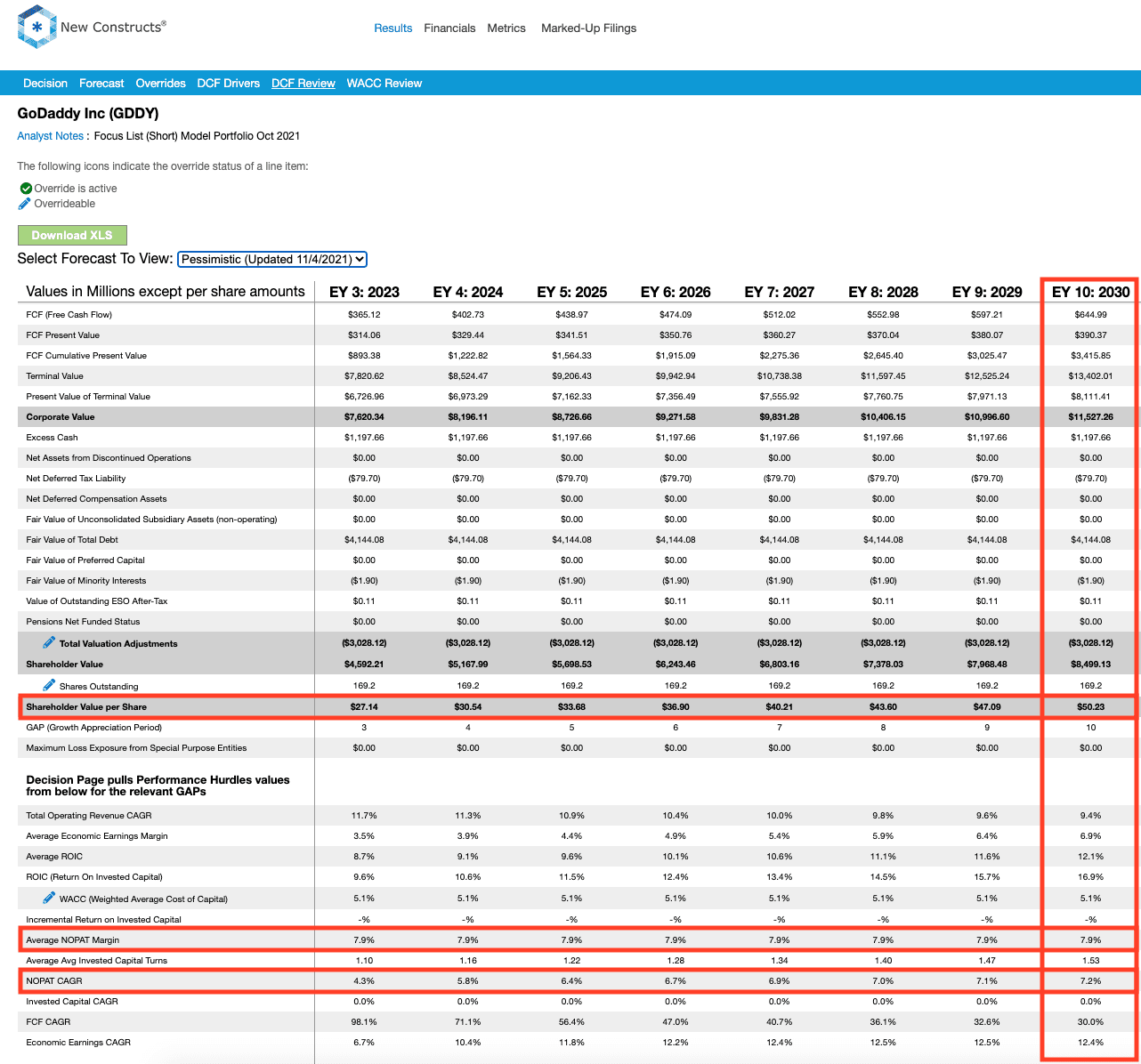Click the Excess Cash row label

(x=52, y=438)
